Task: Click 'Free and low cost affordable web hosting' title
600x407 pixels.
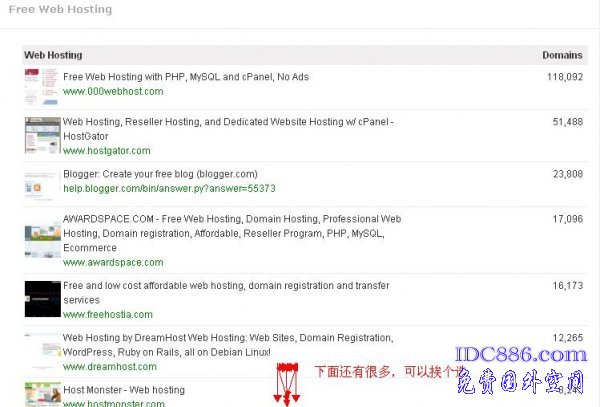Action: pos(228,285)
